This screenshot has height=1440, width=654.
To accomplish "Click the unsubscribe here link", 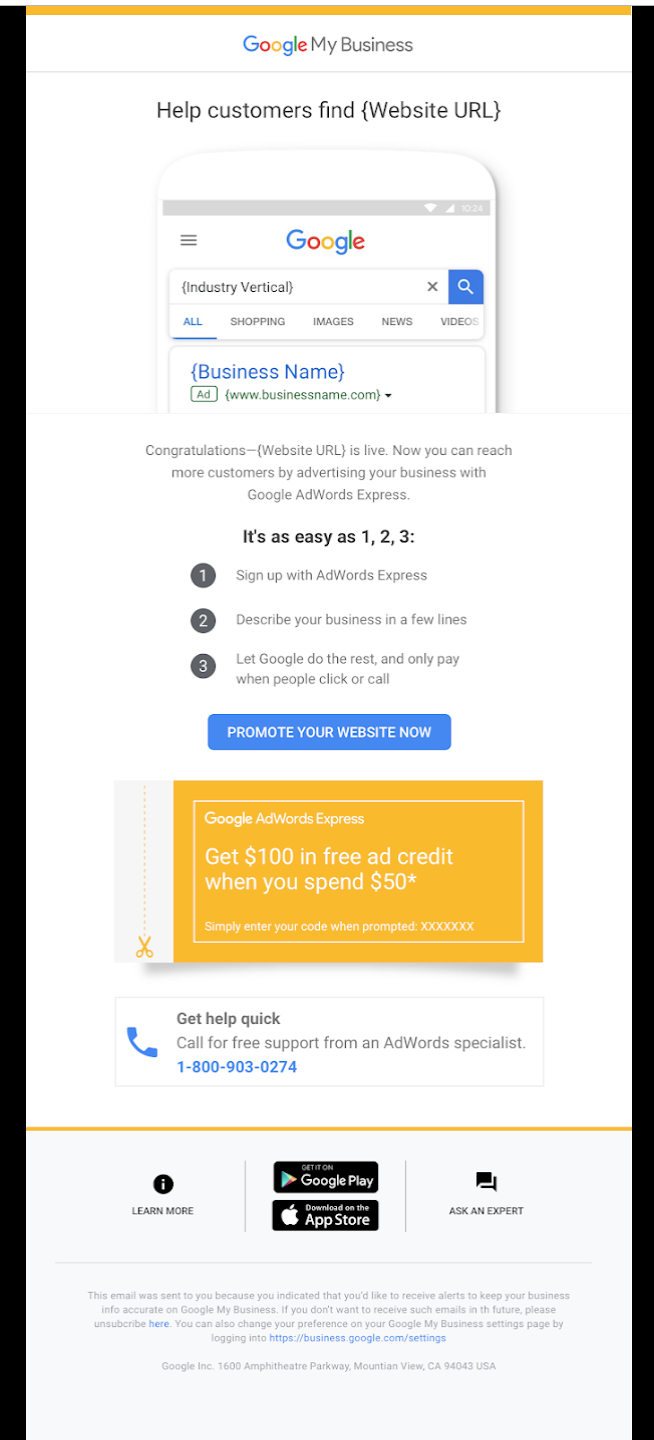I will click(159, 1324).
